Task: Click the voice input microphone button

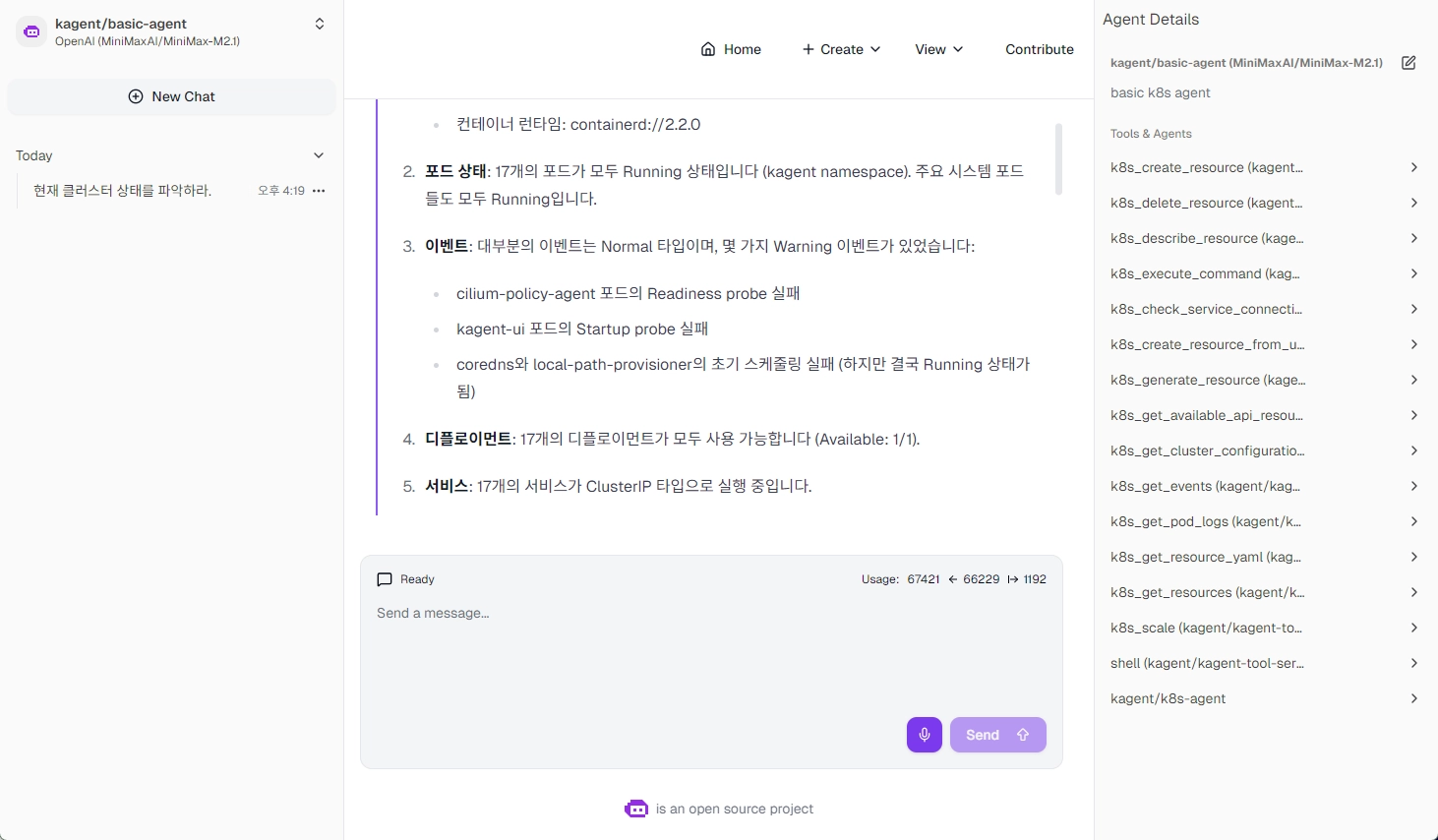Action: point(925,735)
